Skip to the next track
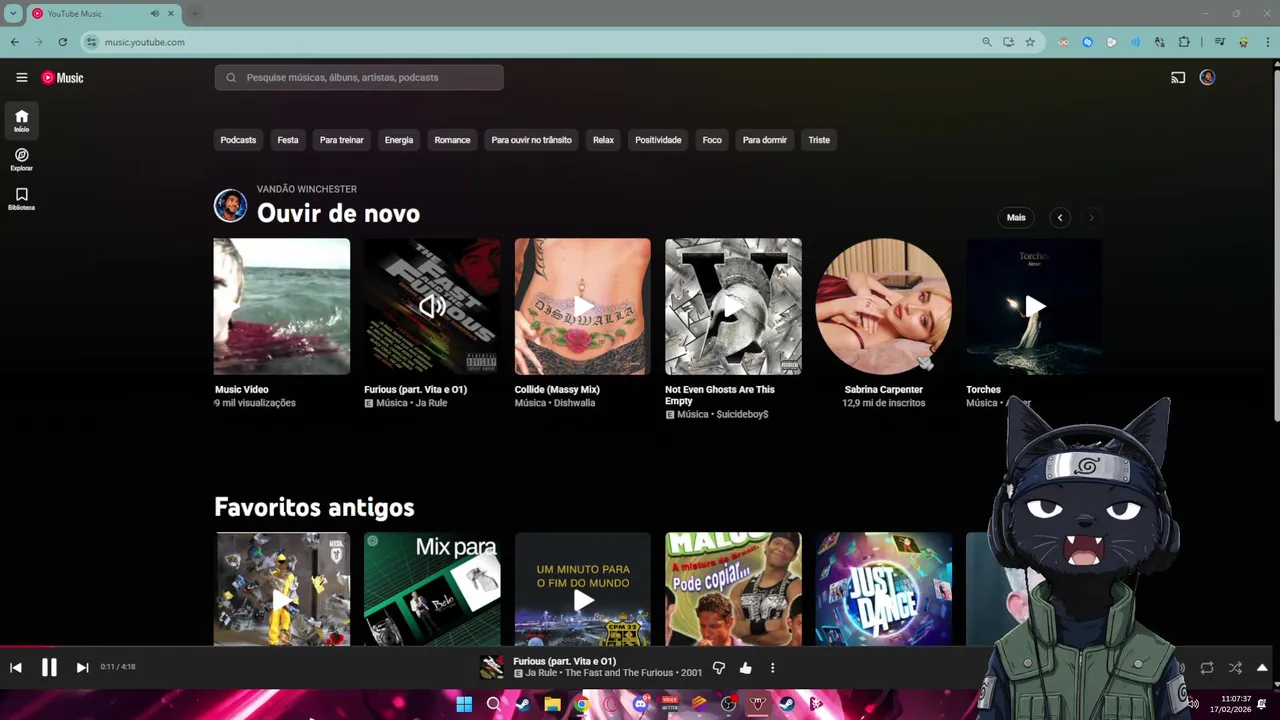This screenshot has width=1280, height=720. (82, 667)
